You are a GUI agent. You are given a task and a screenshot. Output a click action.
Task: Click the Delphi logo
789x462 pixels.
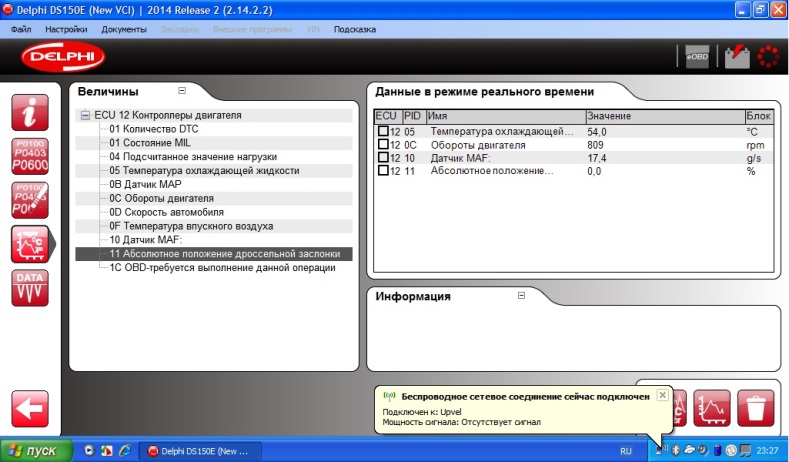point(63,56)
